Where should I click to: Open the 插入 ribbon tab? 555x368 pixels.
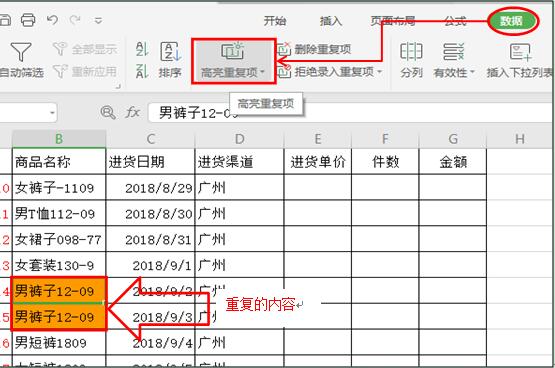click(331, 21)
